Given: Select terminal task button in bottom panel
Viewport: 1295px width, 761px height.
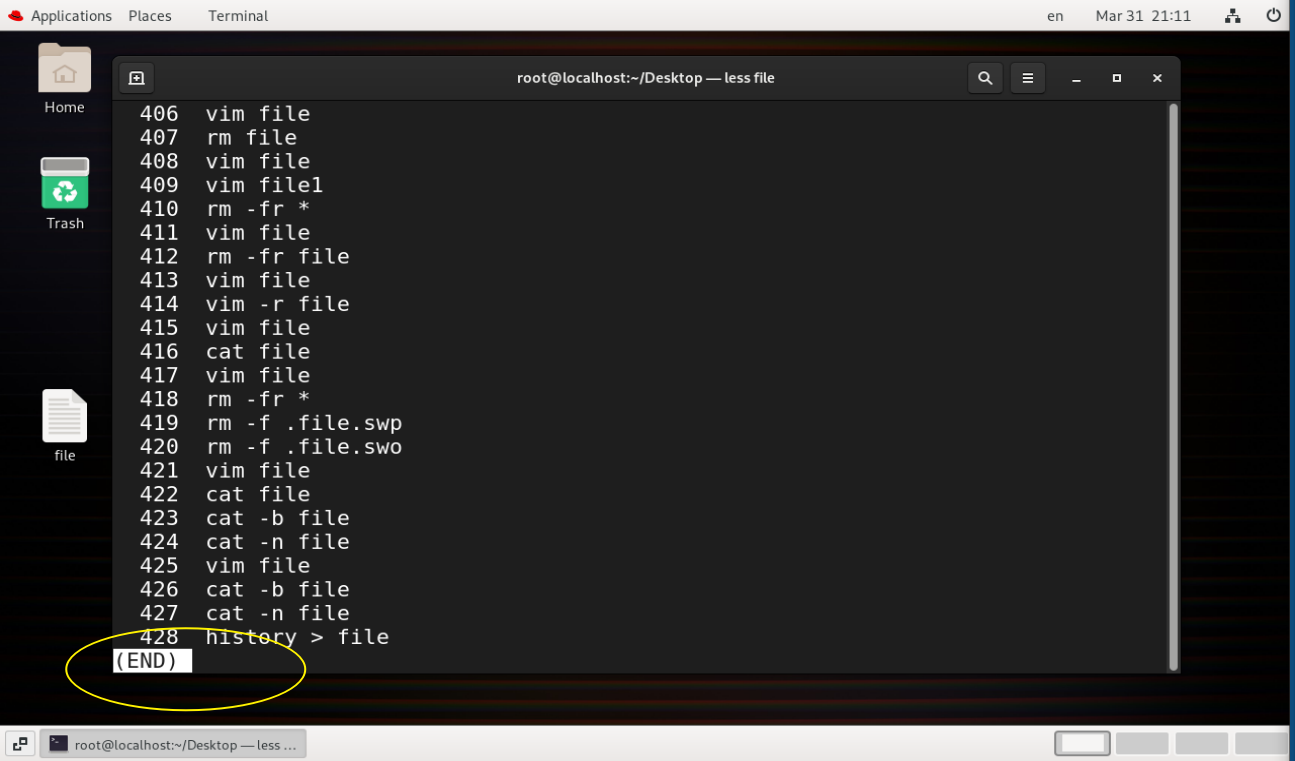Looking at the screenshot, I should coord(173,744).
